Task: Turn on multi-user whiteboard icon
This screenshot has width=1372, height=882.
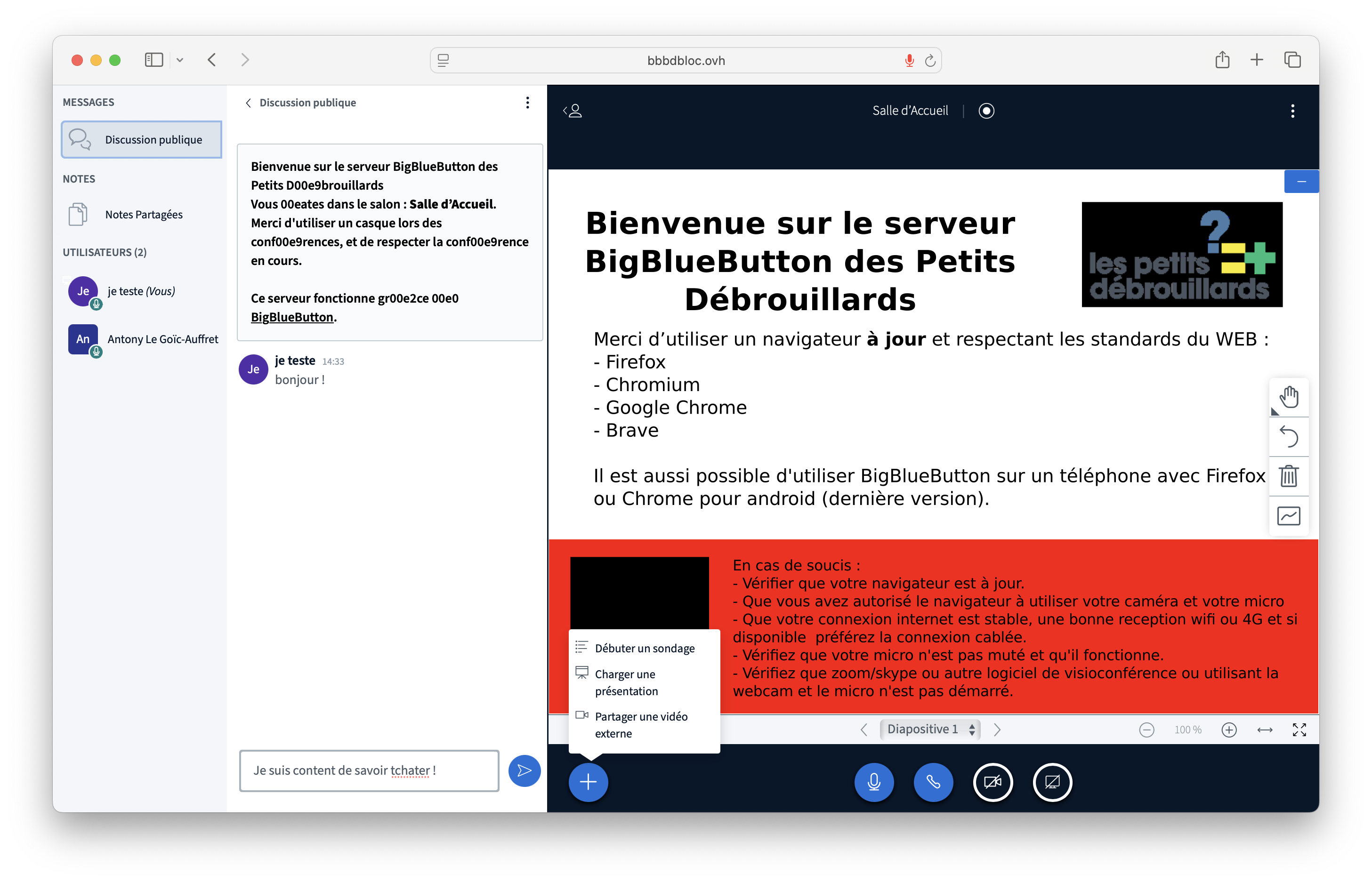Action: (x=1289, y=516)
